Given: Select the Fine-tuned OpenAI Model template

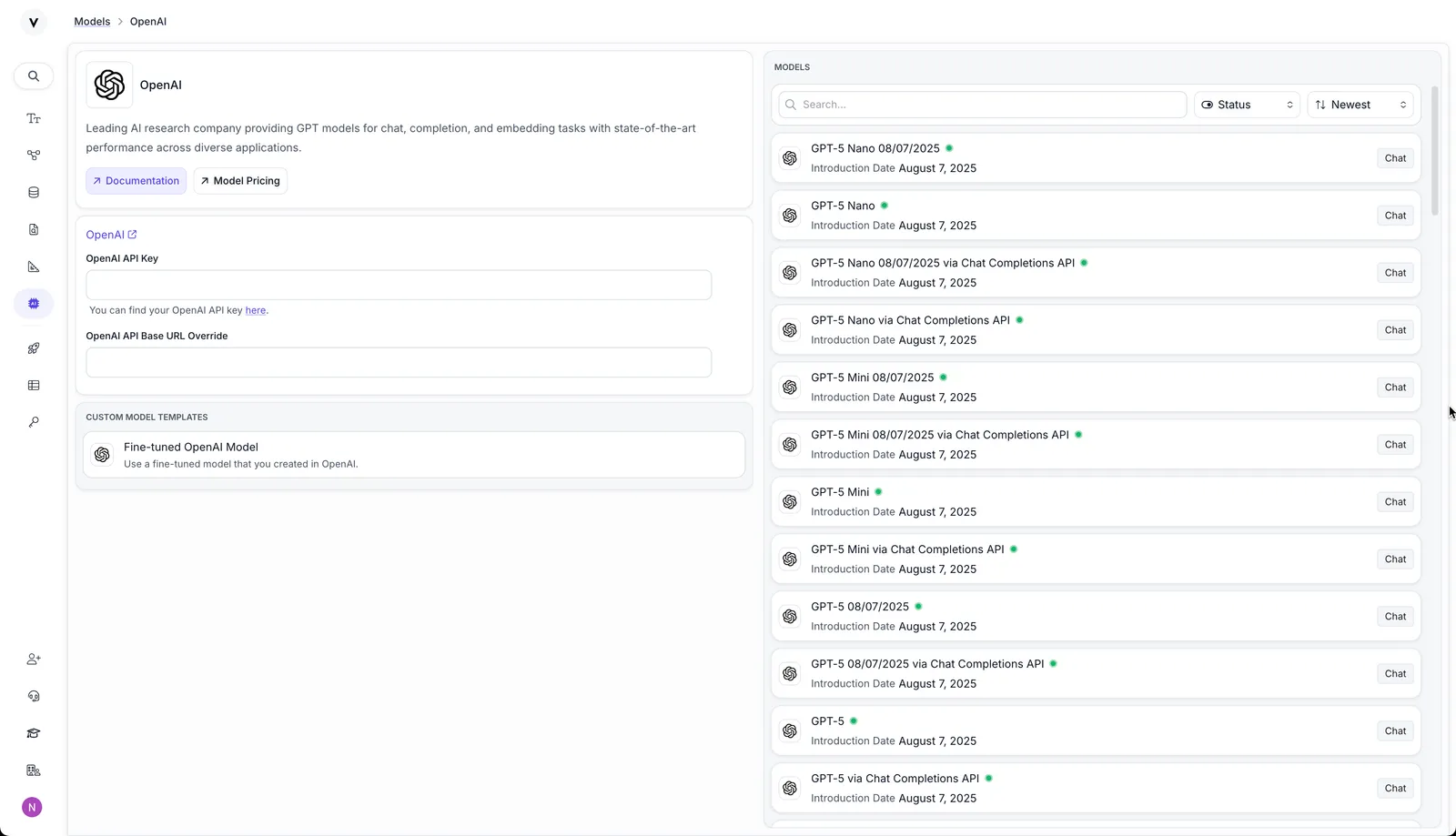Looking at the screenshot, I should [x=414, y=455].
